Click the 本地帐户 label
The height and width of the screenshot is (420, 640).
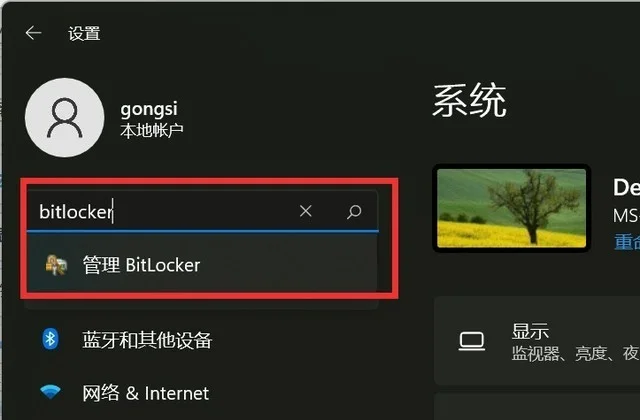(x=151, y=131)
